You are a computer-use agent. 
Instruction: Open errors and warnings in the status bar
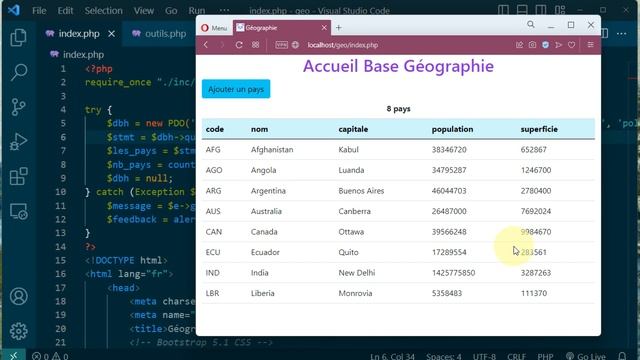coord(50,356)
